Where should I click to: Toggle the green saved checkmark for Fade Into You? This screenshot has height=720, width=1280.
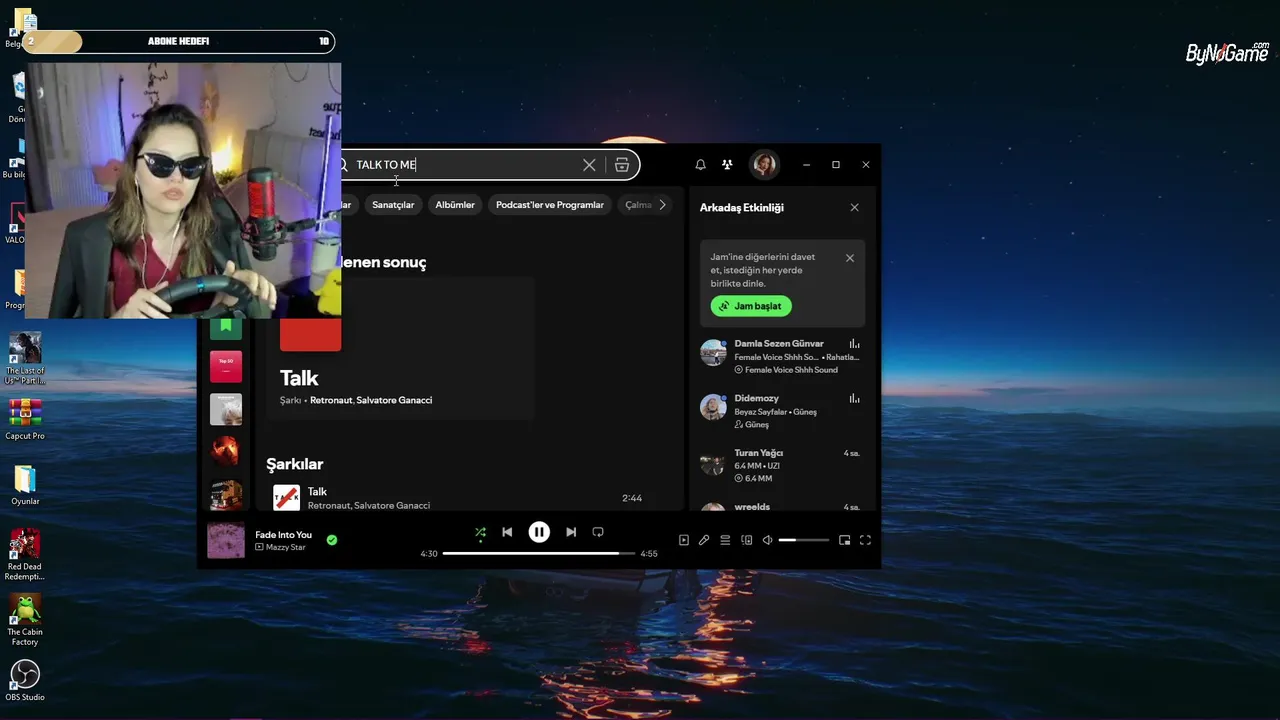click(332, 540)
